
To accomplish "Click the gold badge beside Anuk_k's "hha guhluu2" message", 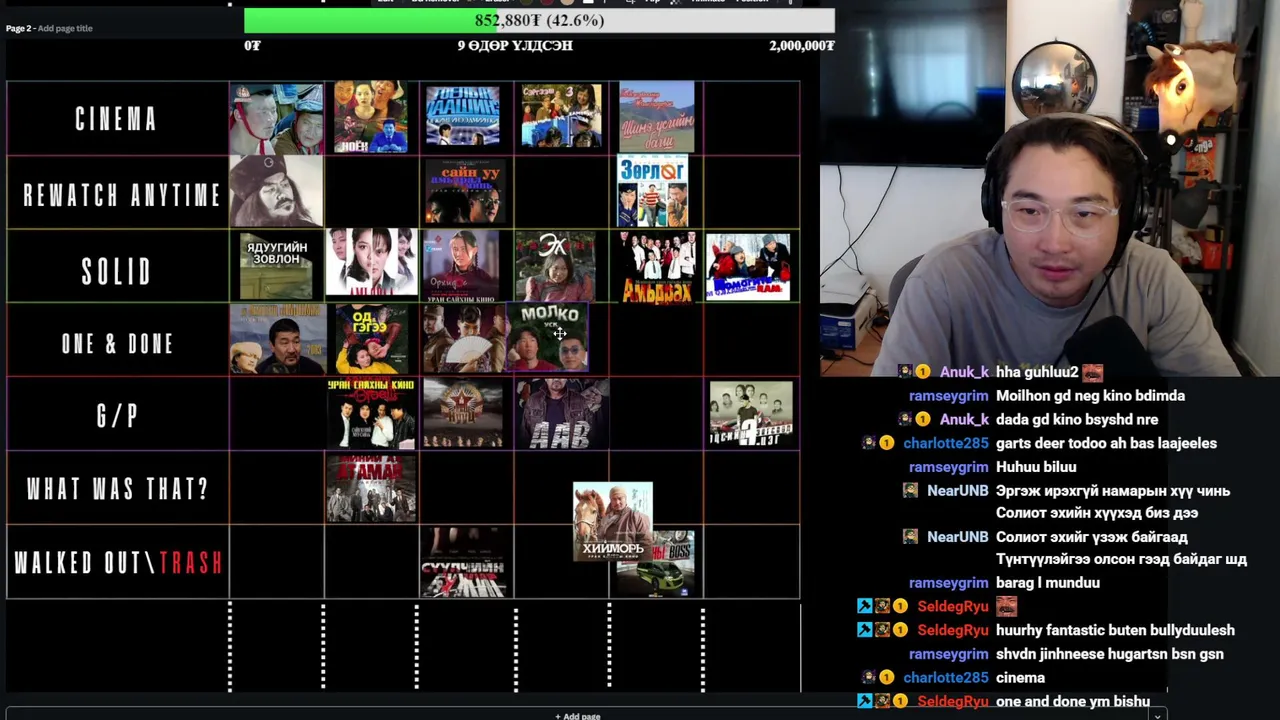I will point(922,372).
